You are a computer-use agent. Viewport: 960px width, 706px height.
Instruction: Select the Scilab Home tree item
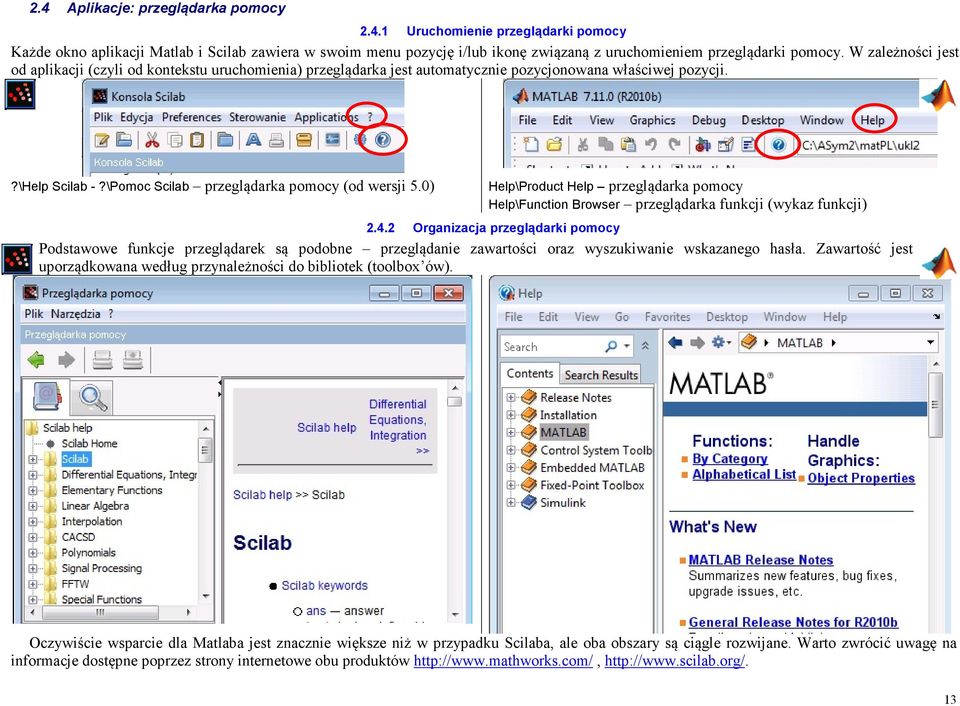tap(89, 443)
